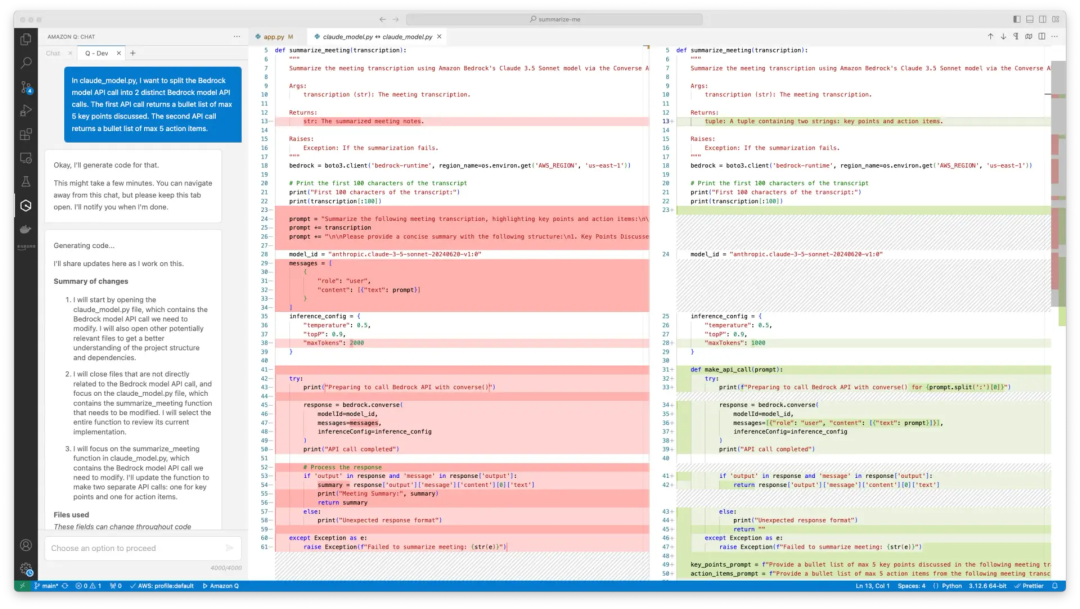The height and width of the screenshot is (609, 1080).
Task: Go back using the title bar arrow
Action: coord(382,19)
